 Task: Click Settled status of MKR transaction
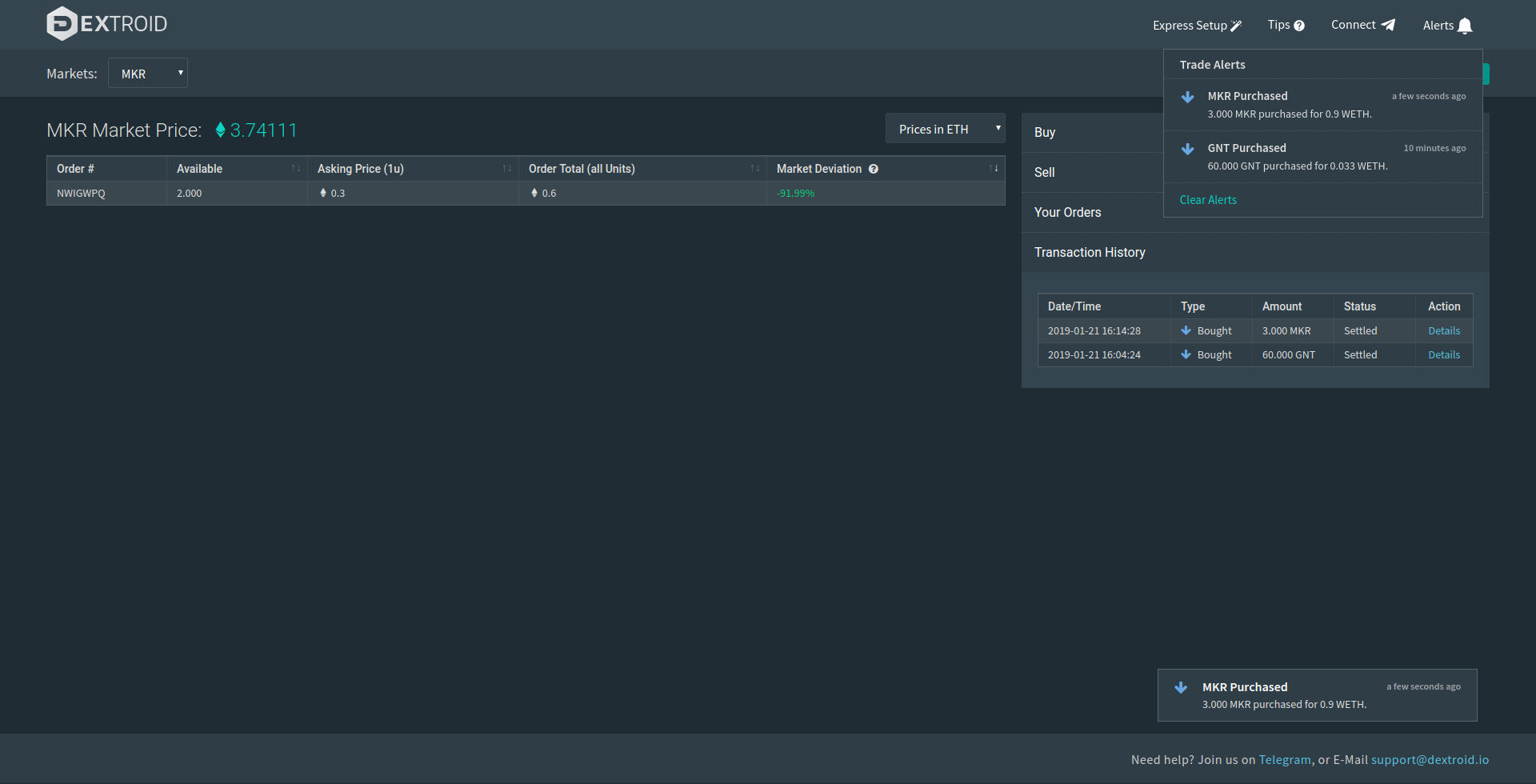pyautogui.click(x=1360, y=331)
